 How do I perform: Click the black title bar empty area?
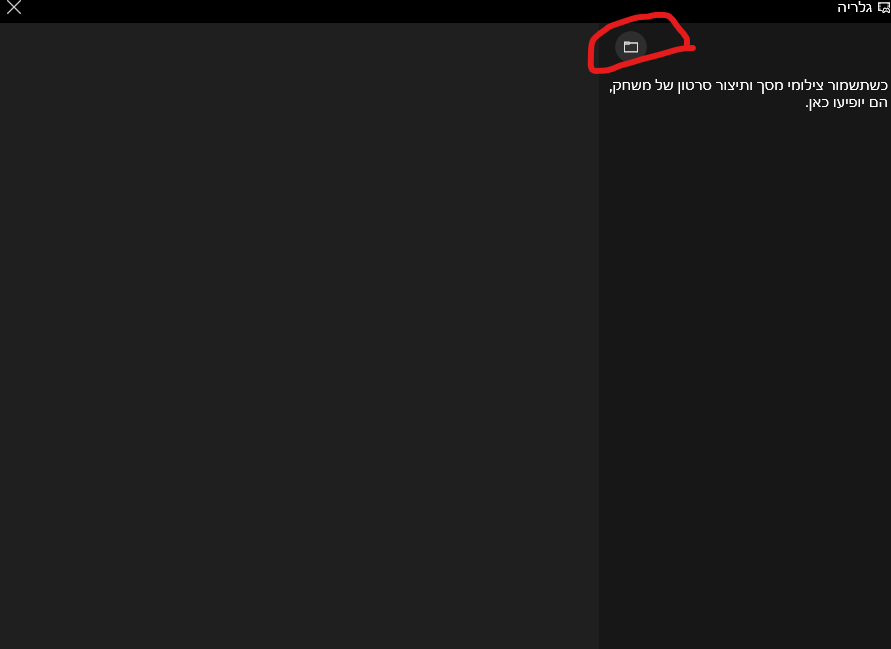(426, 11)
